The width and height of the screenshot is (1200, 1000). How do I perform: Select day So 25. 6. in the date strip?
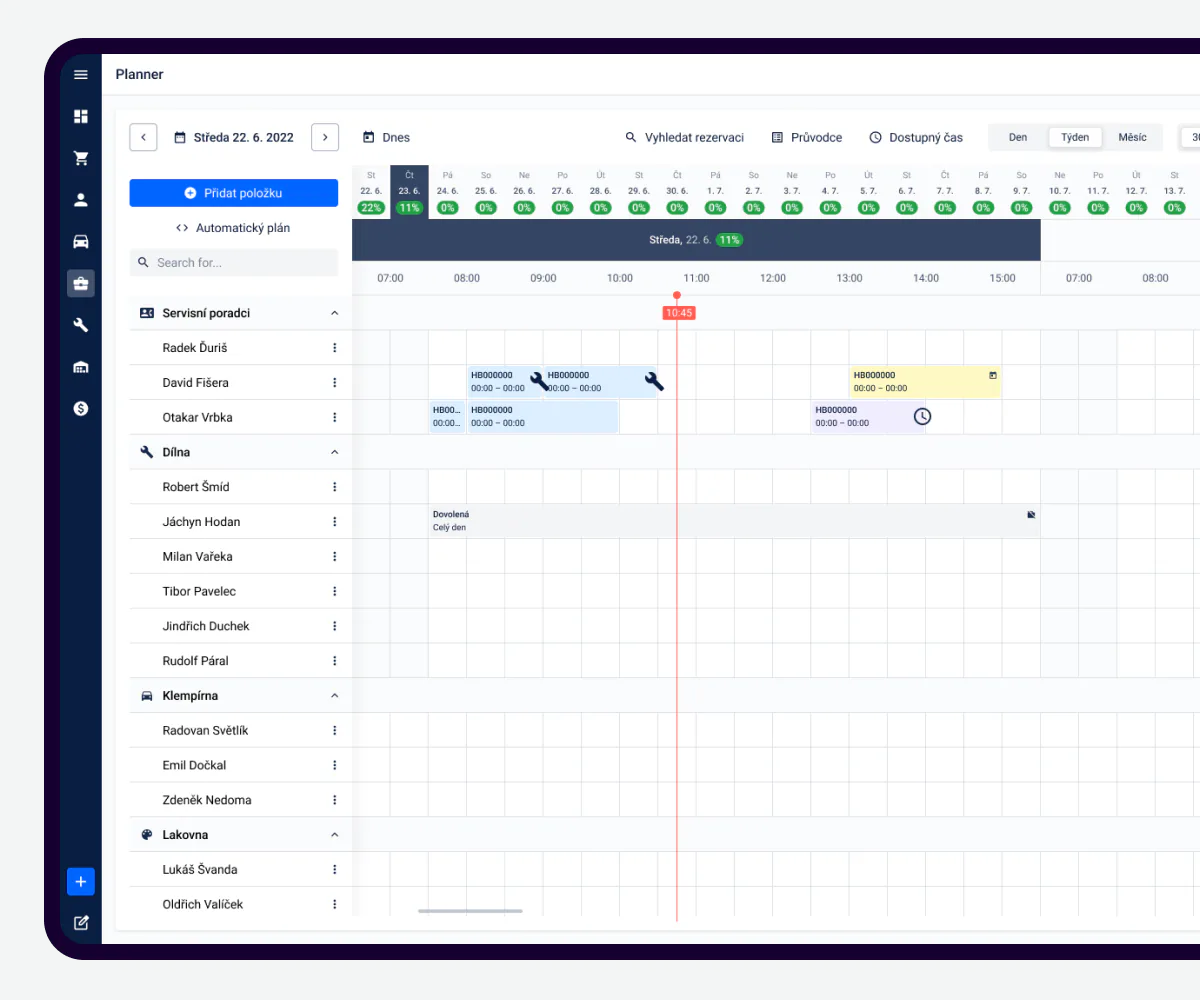pos(486,191)
